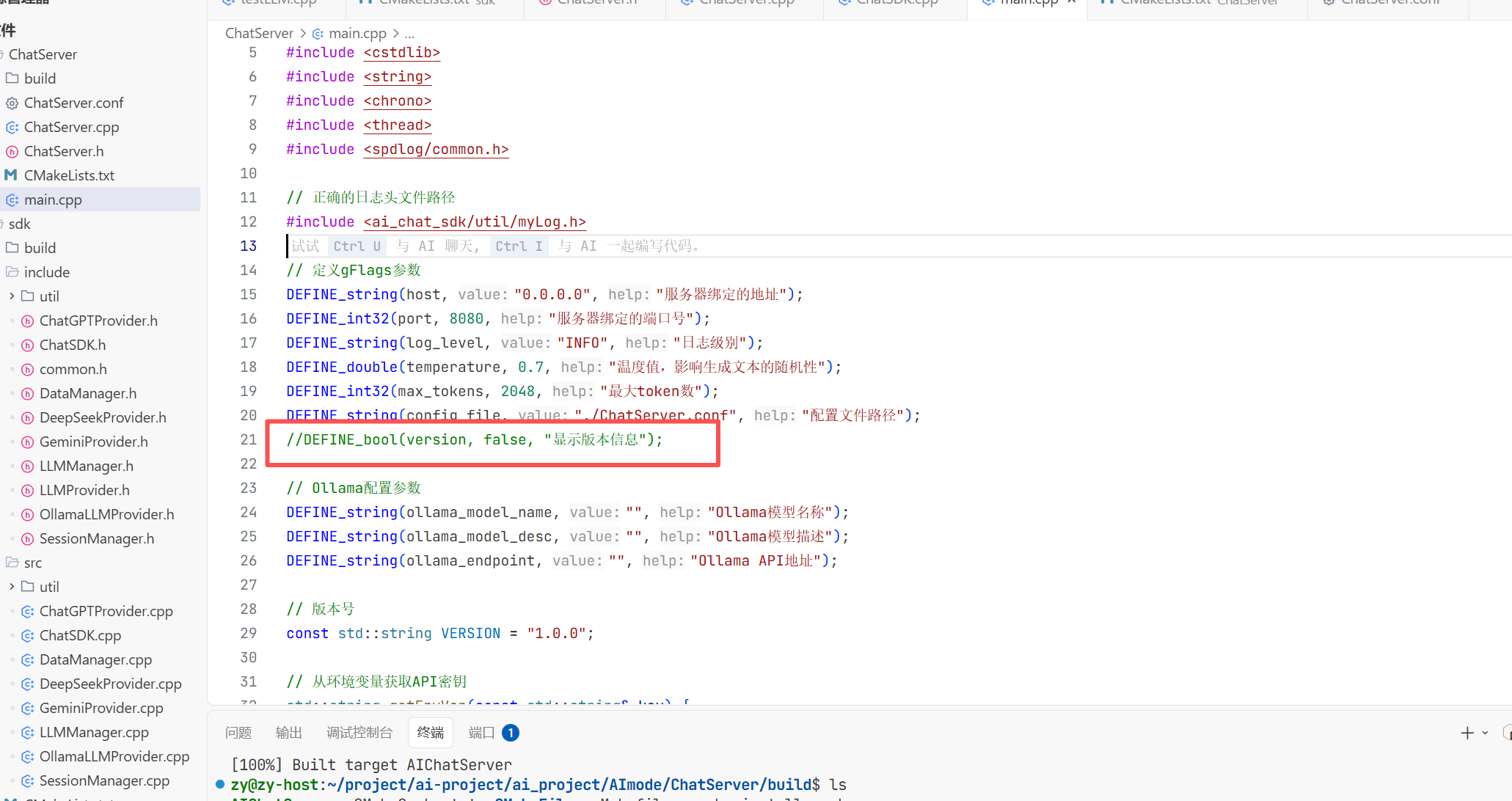This screenshot has height=801, width=1512.
Task: Click the CMakeLists.txt M file icon
Action: (x=11, y=175)
